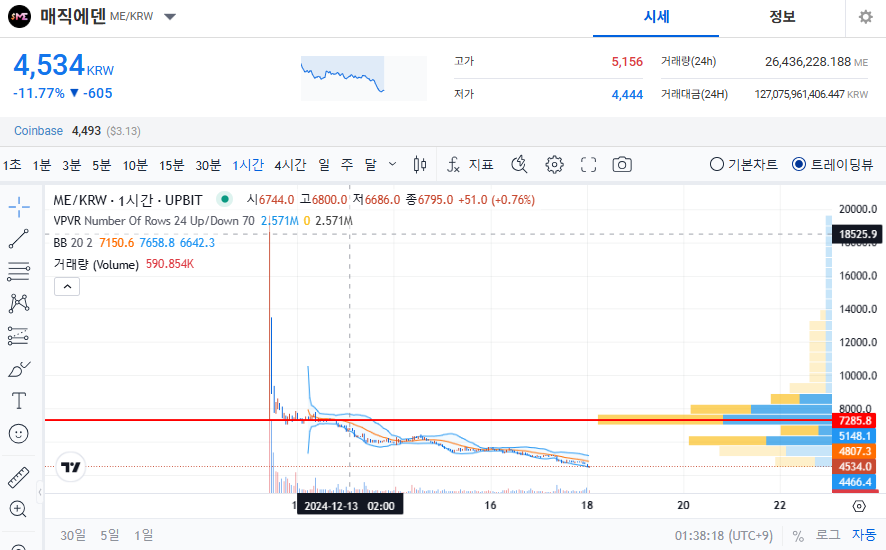Open the ME/KRW market dropdown arrow
Viewport: 886px width, 550px height.
pos(170,17)
